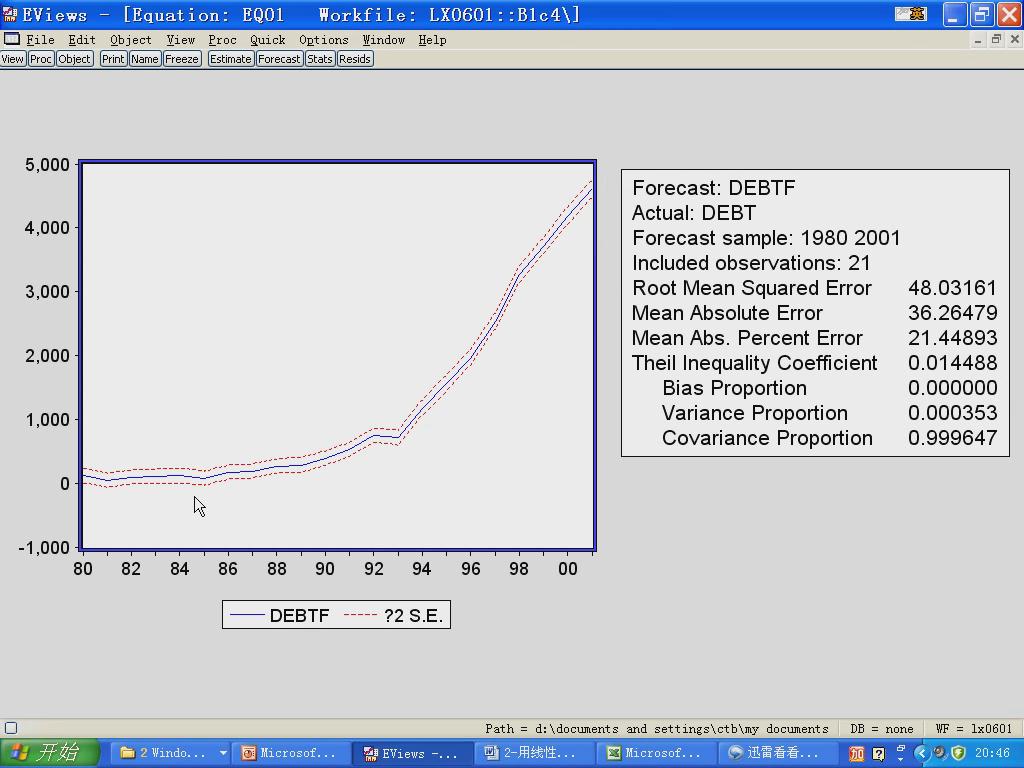Click the DEBTF legend entry

click(x=280, y=615)
